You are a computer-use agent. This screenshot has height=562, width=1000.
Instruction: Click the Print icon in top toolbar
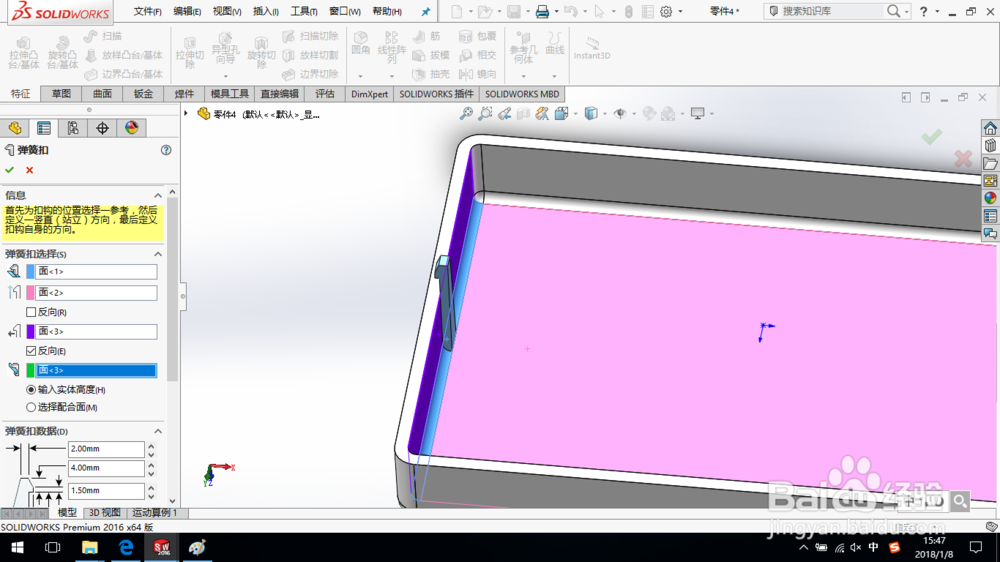(542, 11)
